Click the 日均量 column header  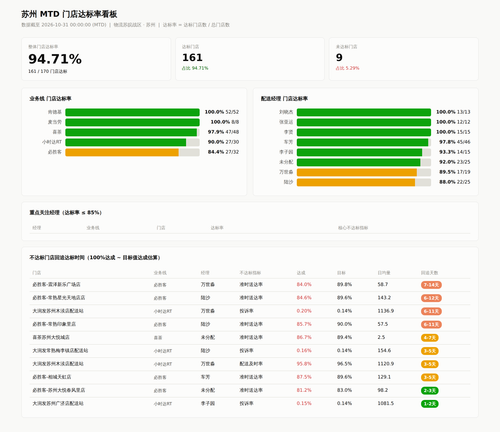(384, 273)
